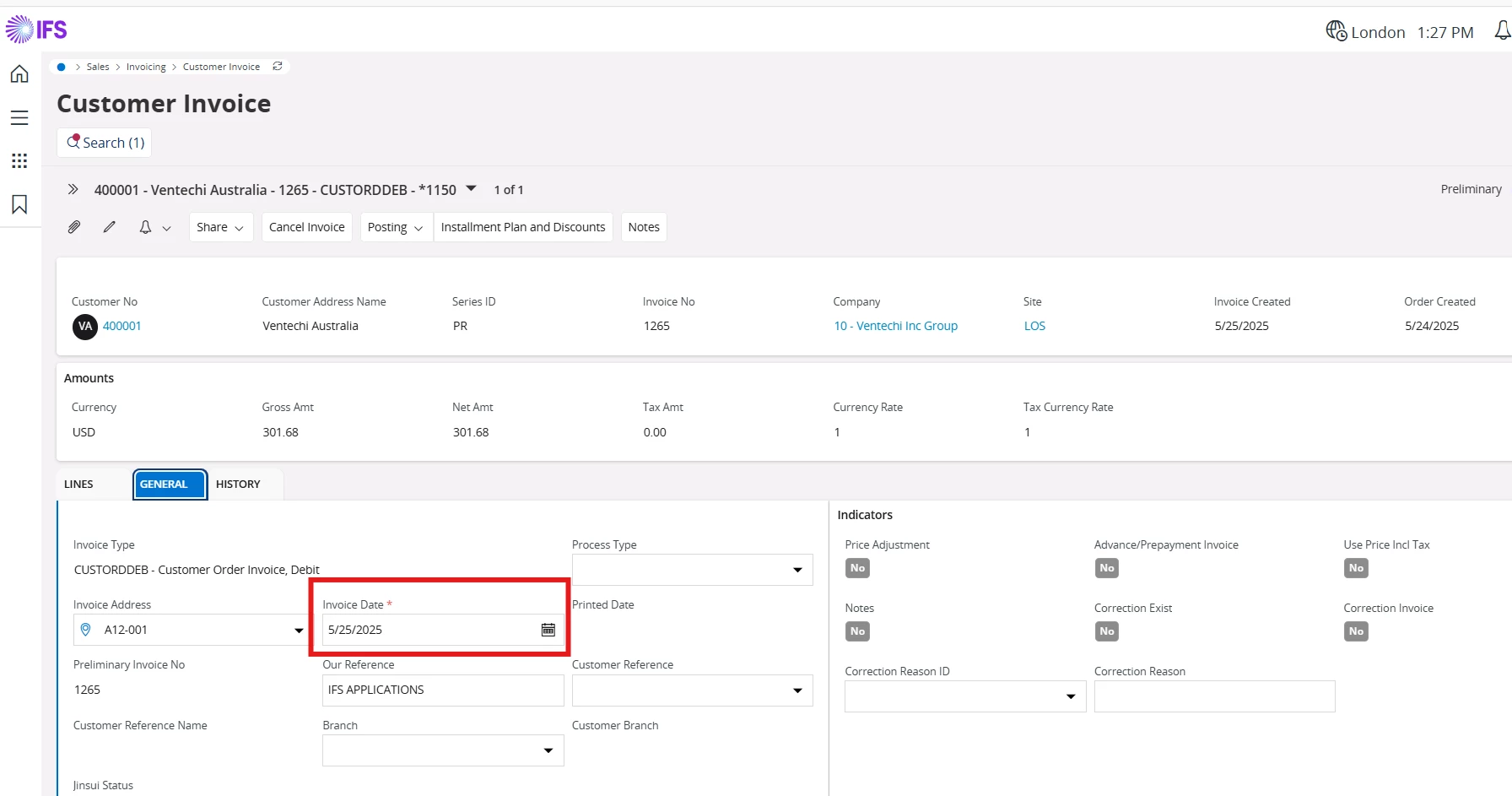Image resolution: width=1512 pixels, height=796 pixels.
Task: Click the attachments paperclip icon
Action: click(x=74, y=227)
